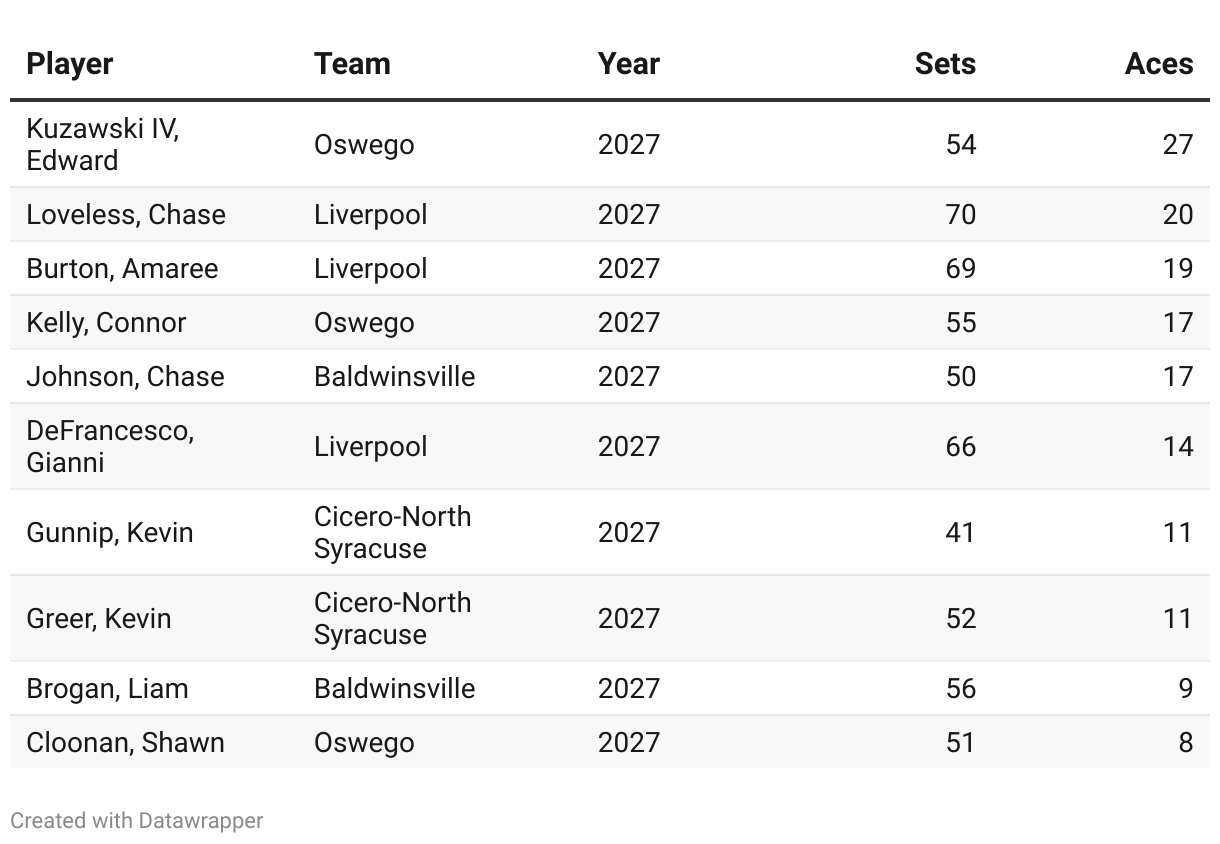
Task: Click the Player column header
Action: (70, 64)
